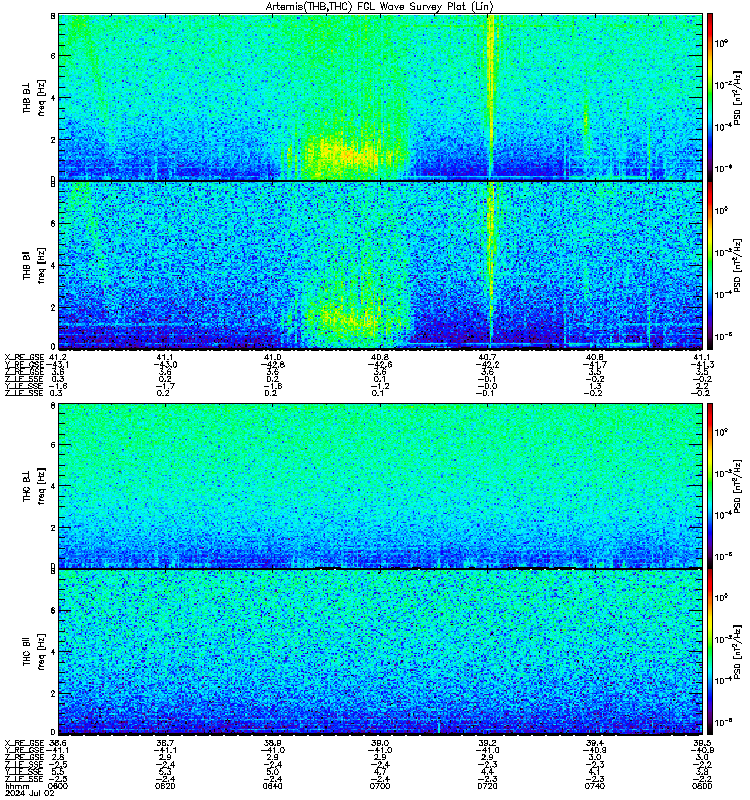Click the 0740 time tick label
Screen dimensions: 750x800
pos(594,787)
